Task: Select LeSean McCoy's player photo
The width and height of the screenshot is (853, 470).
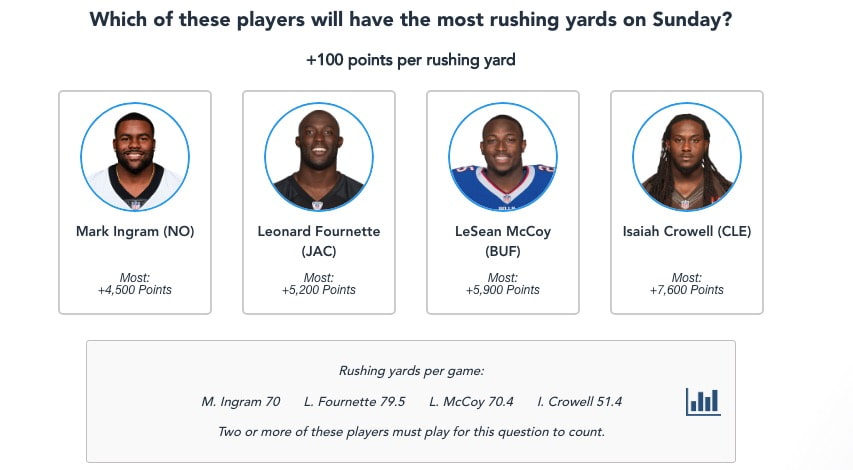Action: tap(503, 157)
